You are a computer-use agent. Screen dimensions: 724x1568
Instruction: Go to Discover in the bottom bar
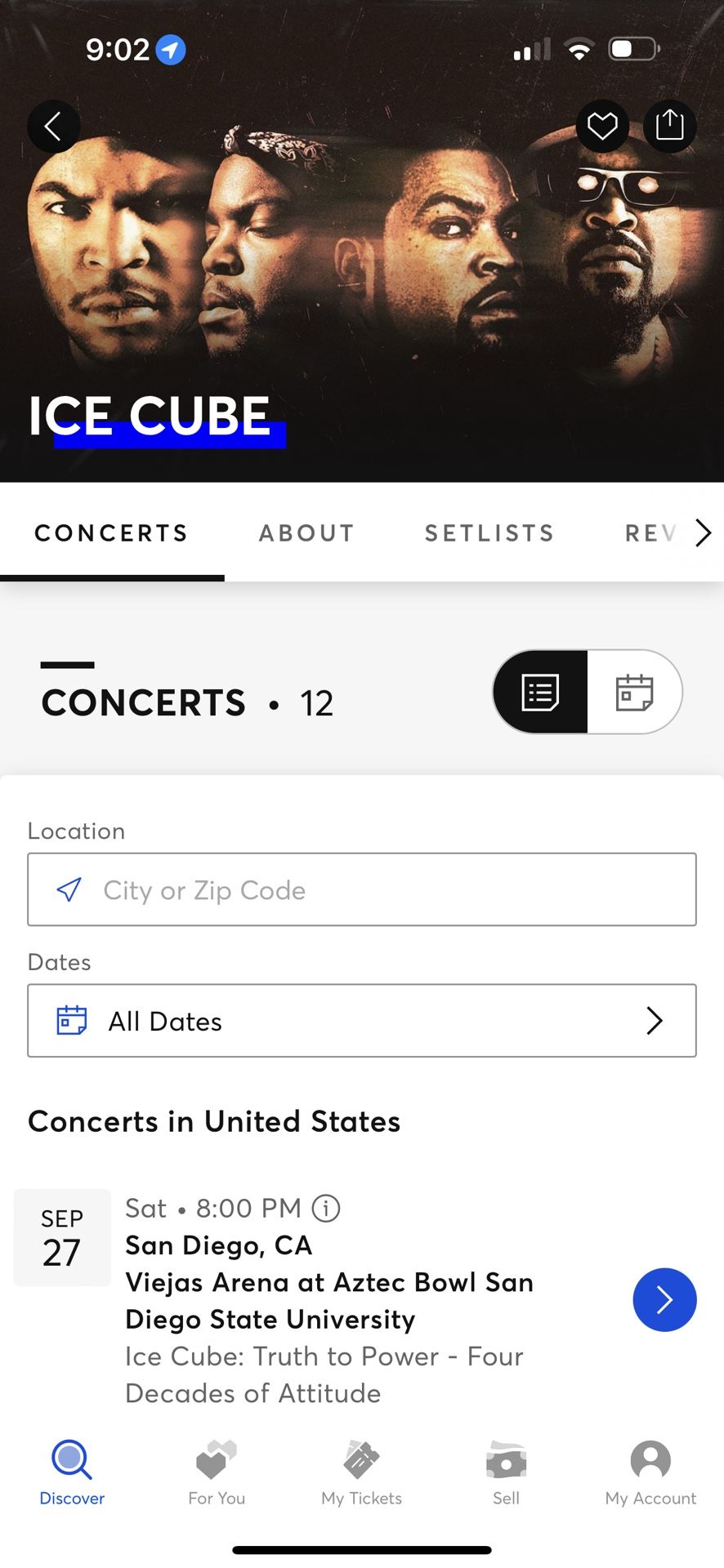tap(72, 1472)
